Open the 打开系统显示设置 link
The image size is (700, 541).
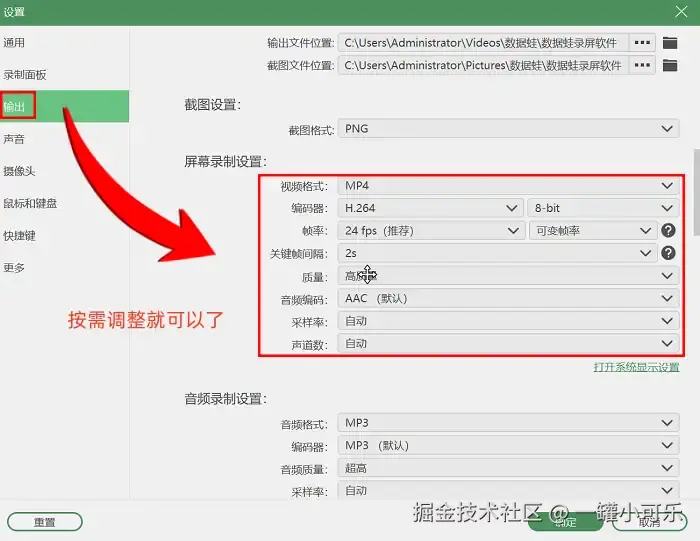point(636,367)
